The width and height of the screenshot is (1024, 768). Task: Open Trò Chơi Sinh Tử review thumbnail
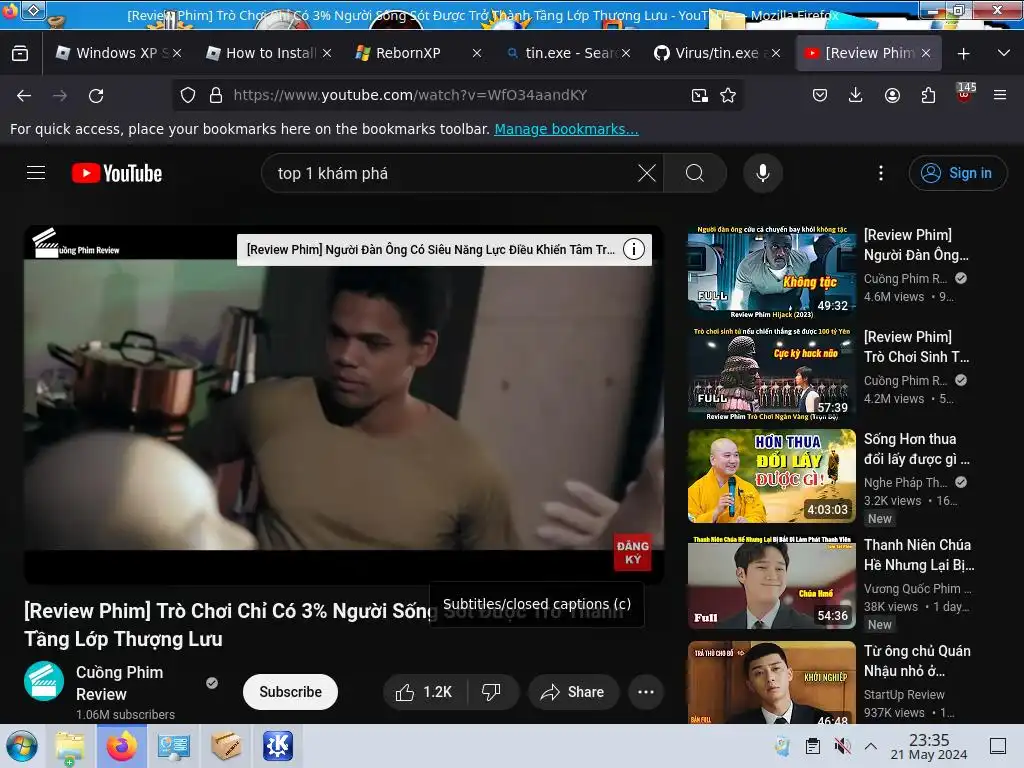(771, 374)
